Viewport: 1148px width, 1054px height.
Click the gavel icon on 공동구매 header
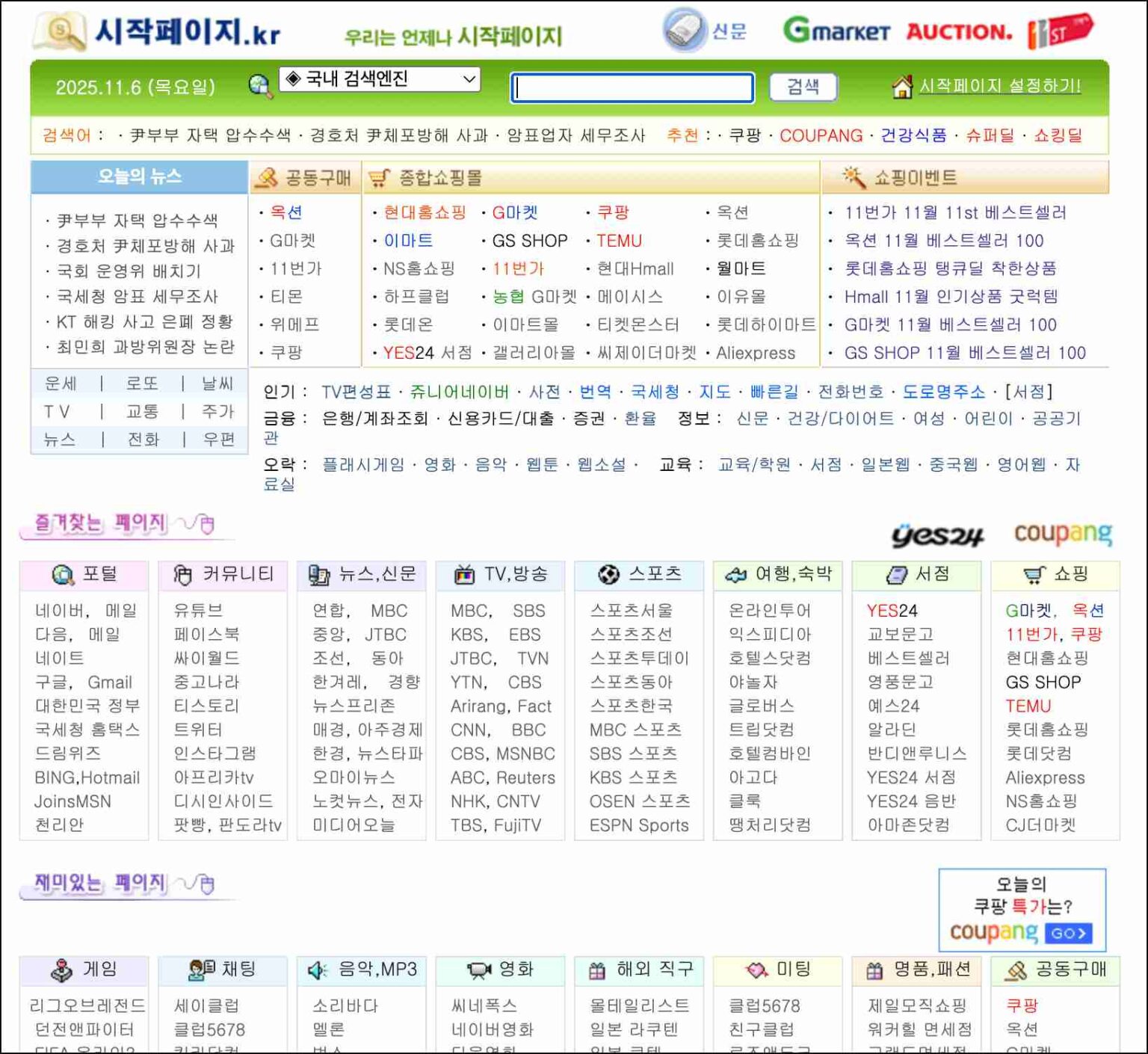click(x=268, y=177)
